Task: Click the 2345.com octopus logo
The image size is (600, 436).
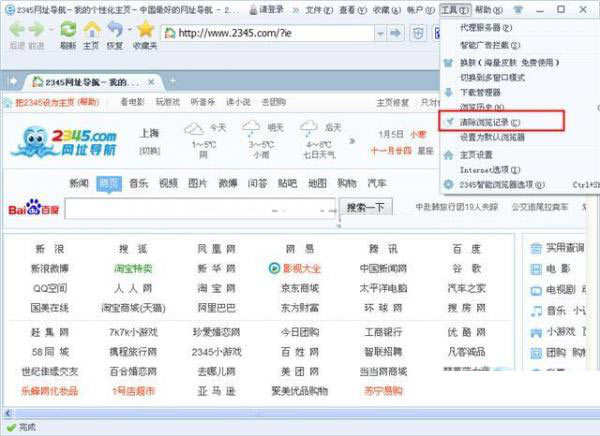Action: 64,142
